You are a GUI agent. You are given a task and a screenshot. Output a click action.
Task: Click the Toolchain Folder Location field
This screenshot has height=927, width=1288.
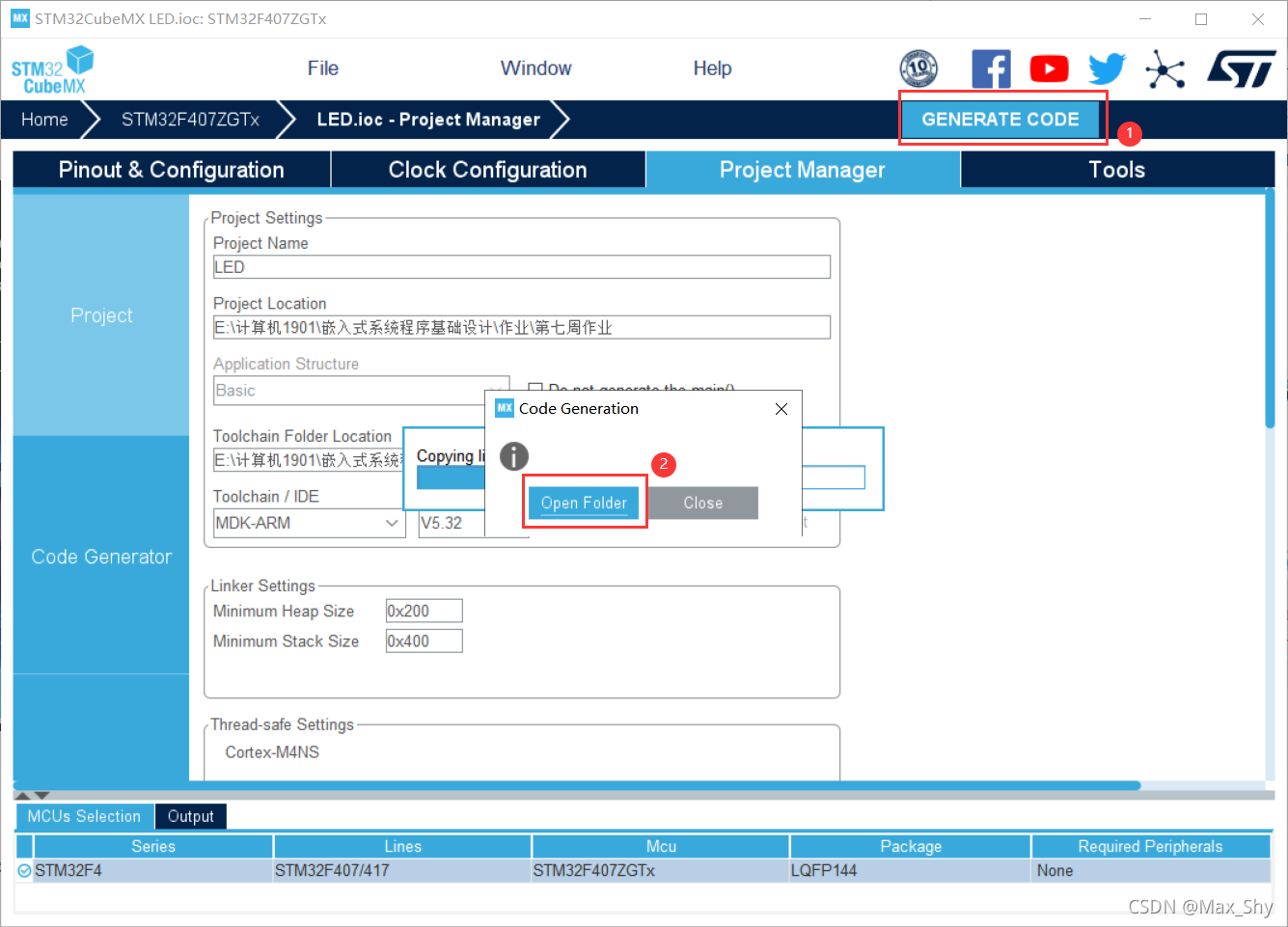[x=308, y=460]
